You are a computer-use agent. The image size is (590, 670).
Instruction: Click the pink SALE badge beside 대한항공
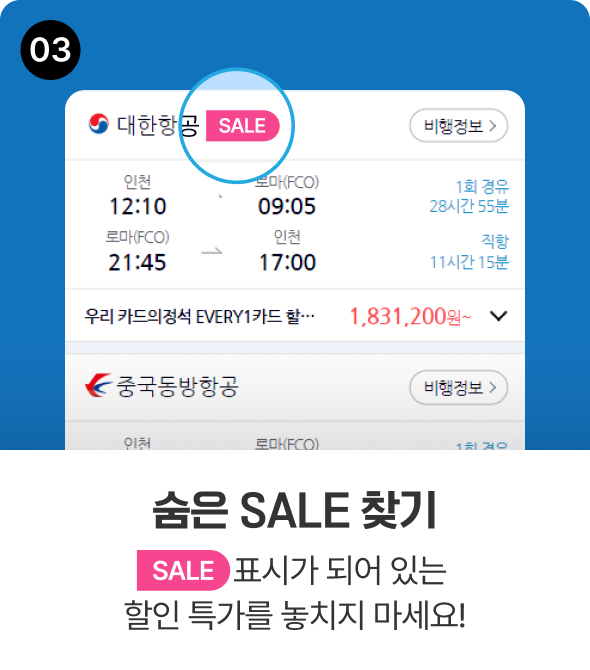point(243,126)
